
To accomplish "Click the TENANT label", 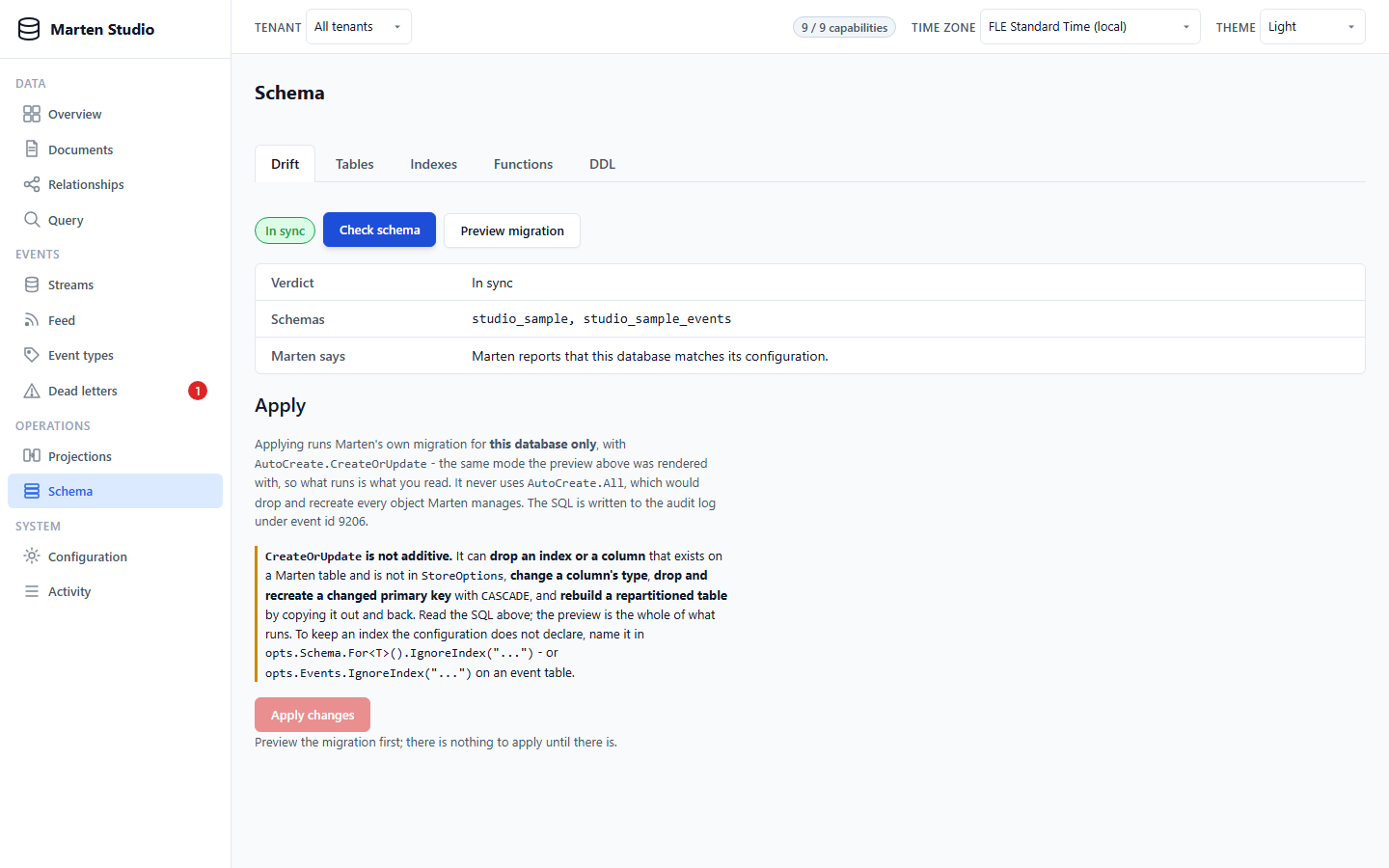I will (278, 27).
